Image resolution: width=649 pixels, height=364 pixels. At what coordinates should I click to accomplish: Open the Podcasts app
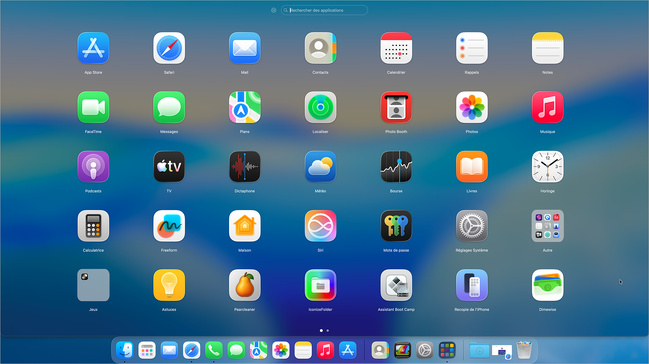pyautogui.click(x=93, y=166)
